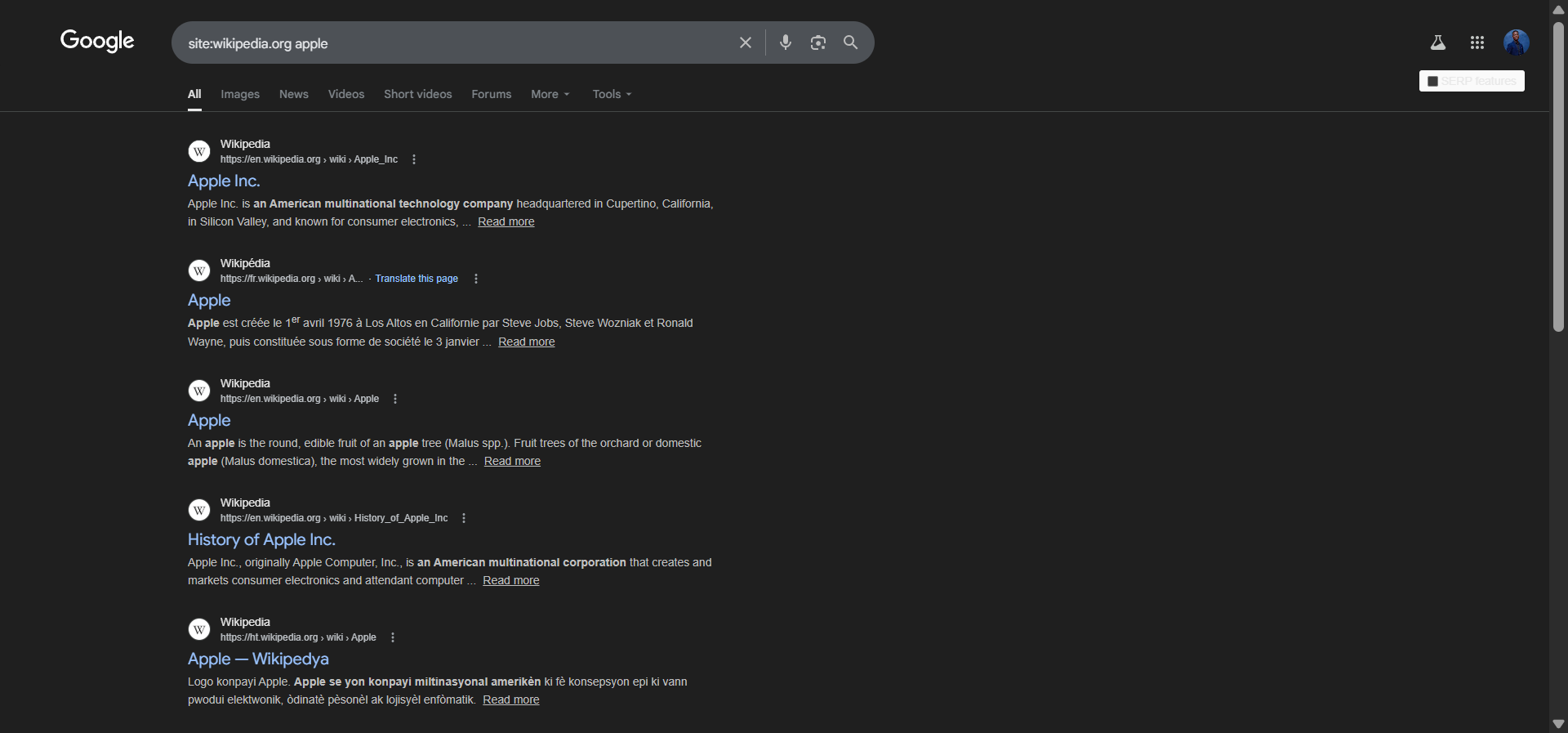Viewport: 1568px width, 733px height.
Task: Switch to the Forums tab
Action: coord(492,94)
